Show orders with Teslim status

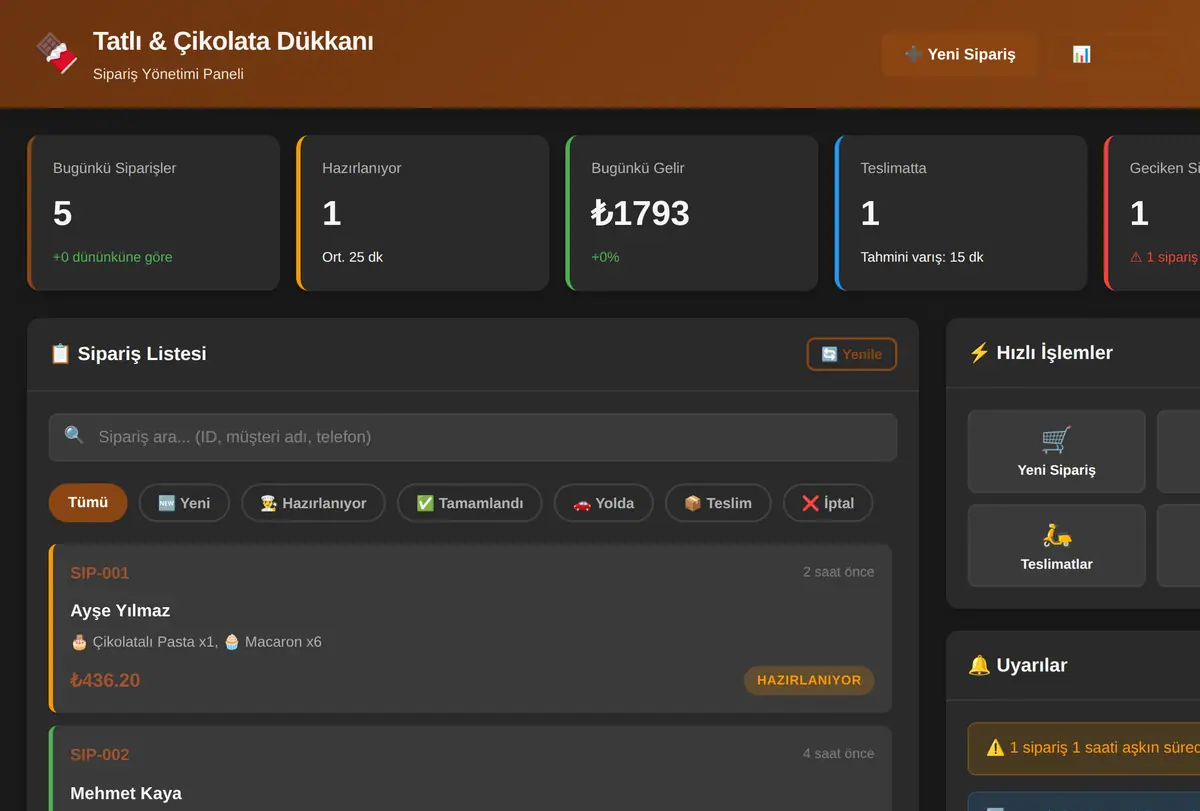click(718, 503)
